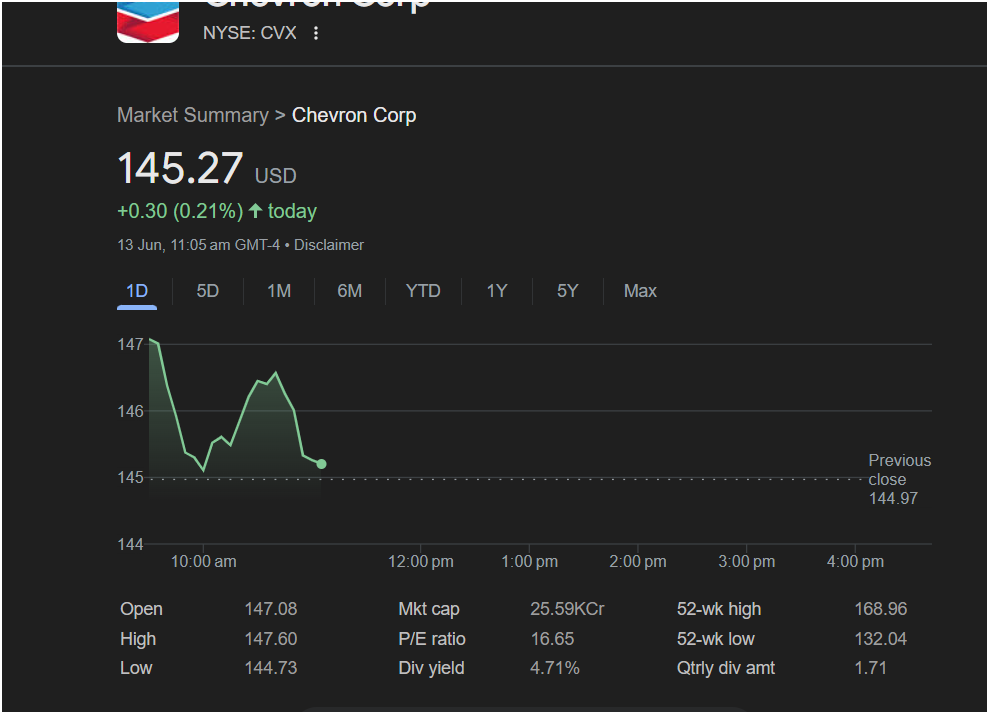
Task: Click the Chevron company logo
Action: [x=148, y=21]
